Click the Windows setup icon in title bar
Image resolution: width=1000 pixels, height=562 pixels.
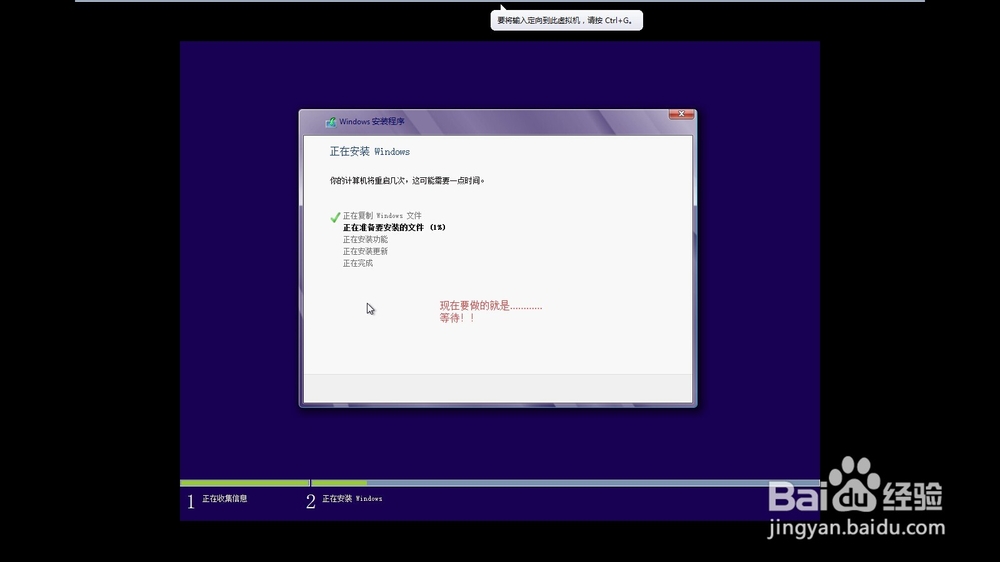(x=330, y=122)
